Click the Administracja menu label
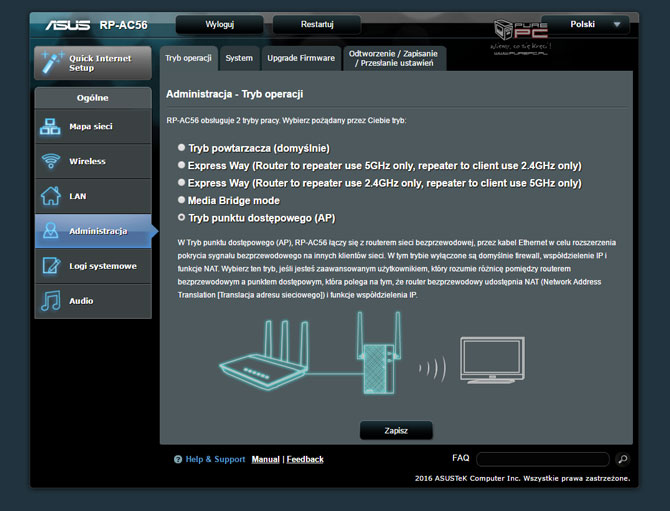The image size is (670, 511). [x=98, y=231]
